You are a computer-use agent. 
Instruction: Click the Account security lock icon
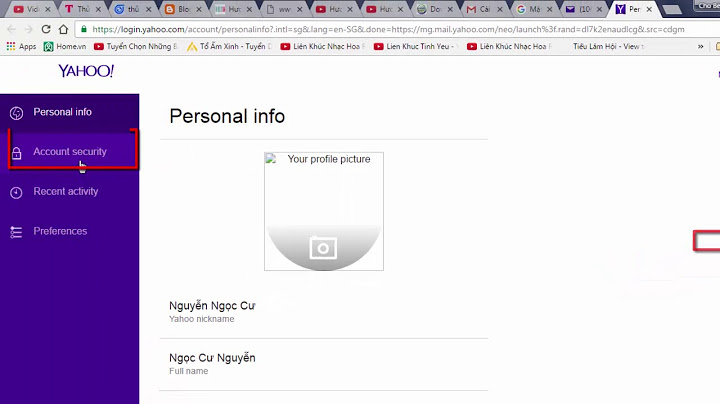click(x=17, y=153)
